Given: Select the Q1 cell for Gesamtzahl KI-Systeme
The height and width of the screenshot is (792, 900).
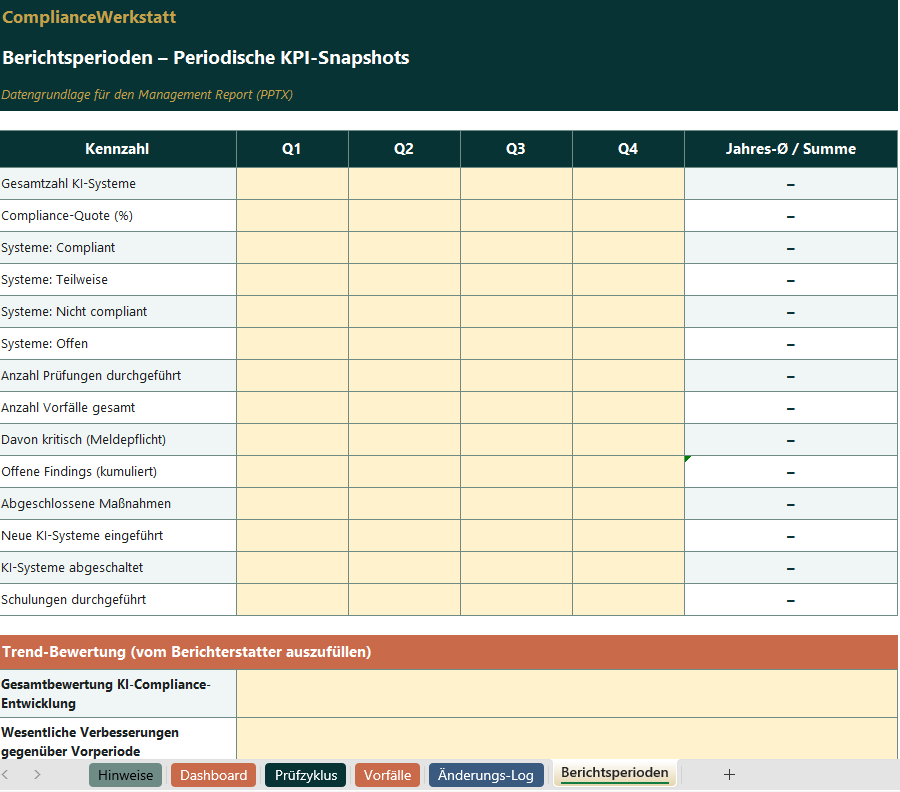Looking at the screenshot, I should (291, 183).
